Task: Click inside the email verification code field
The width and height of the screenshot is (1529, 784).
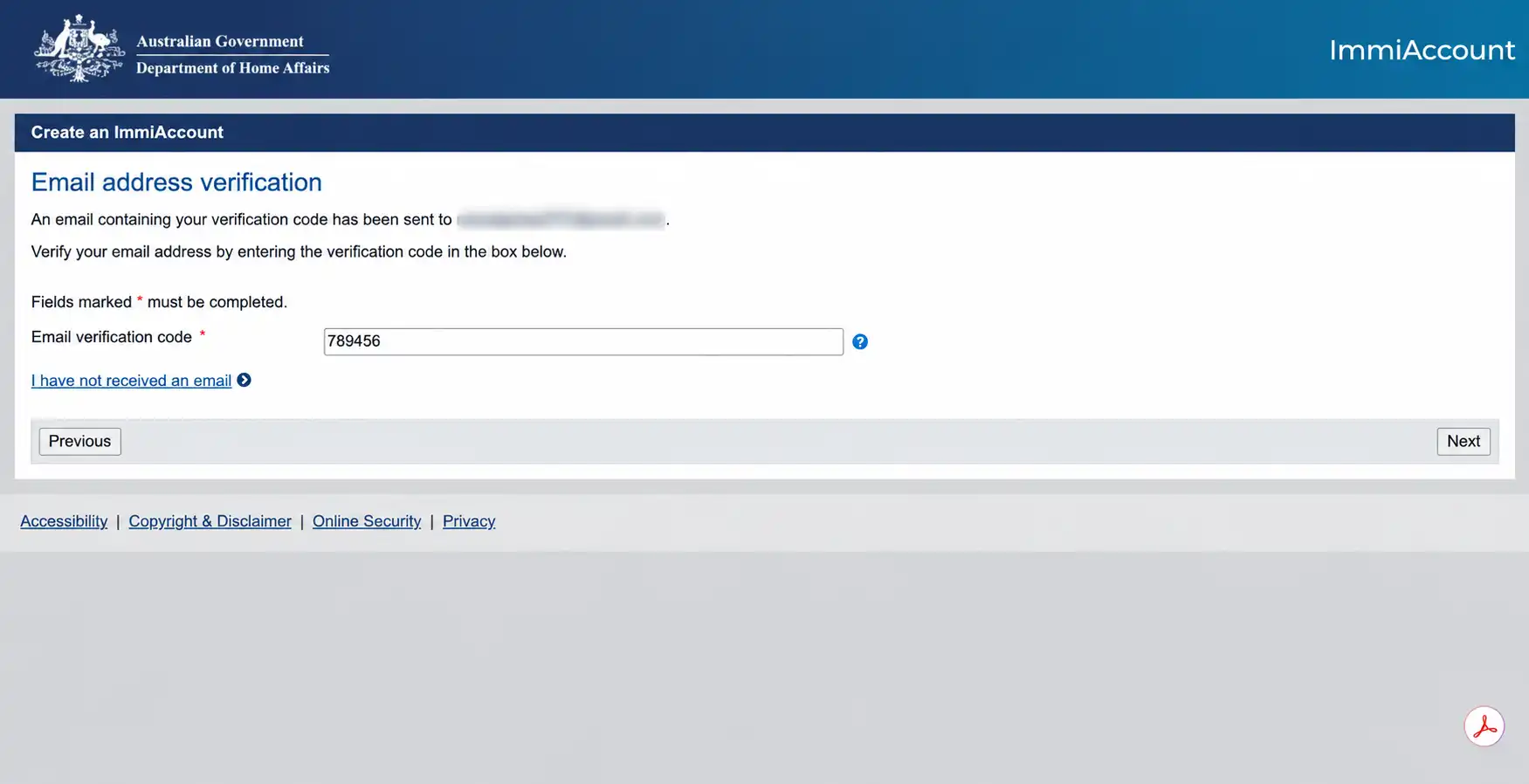Action: pyautogui.click(x=583, y=341)
